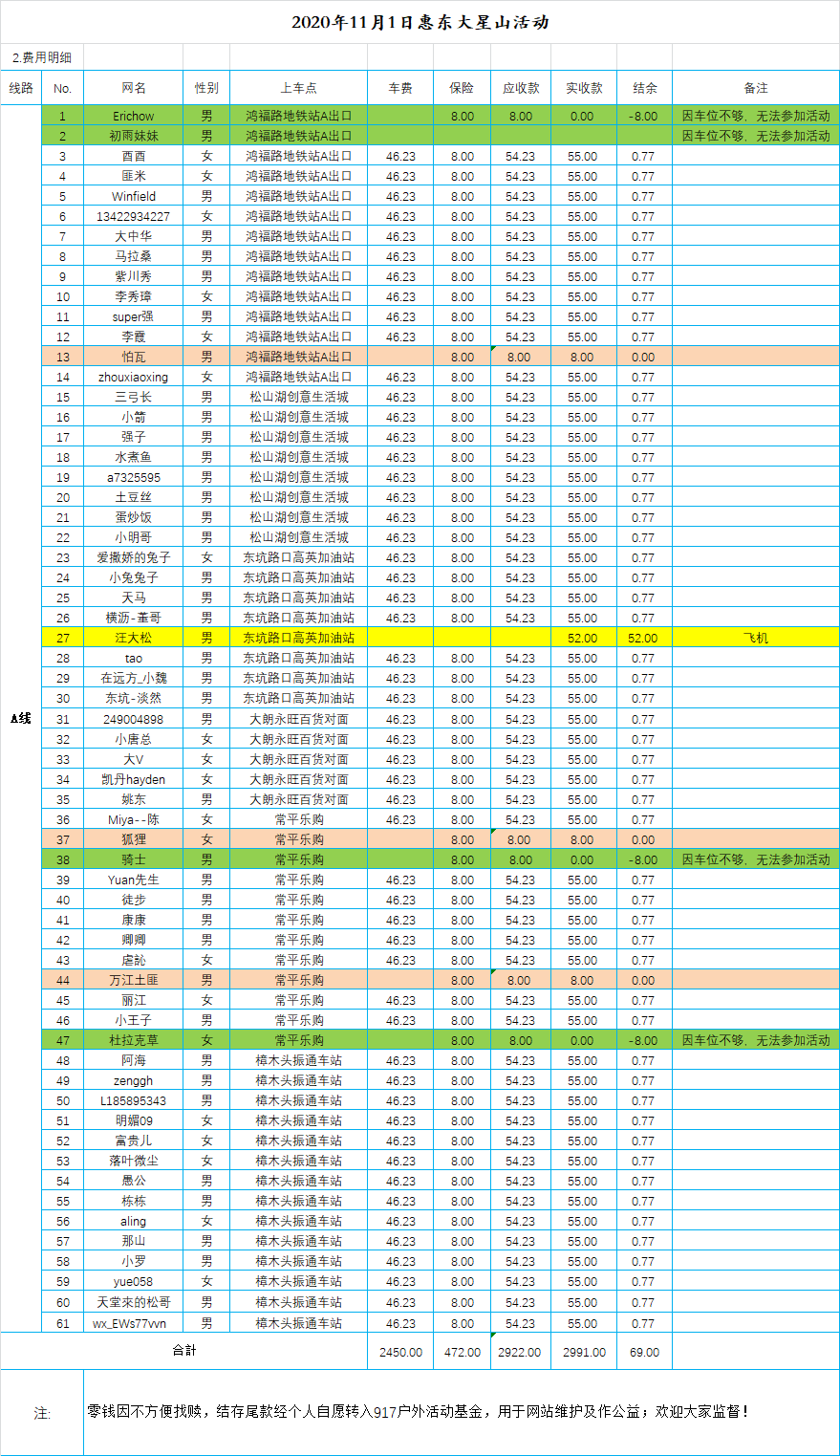Select the wx_EWs77vvn name cell
Viewport: 840px width, 1456px height.
pos(134,1323)
